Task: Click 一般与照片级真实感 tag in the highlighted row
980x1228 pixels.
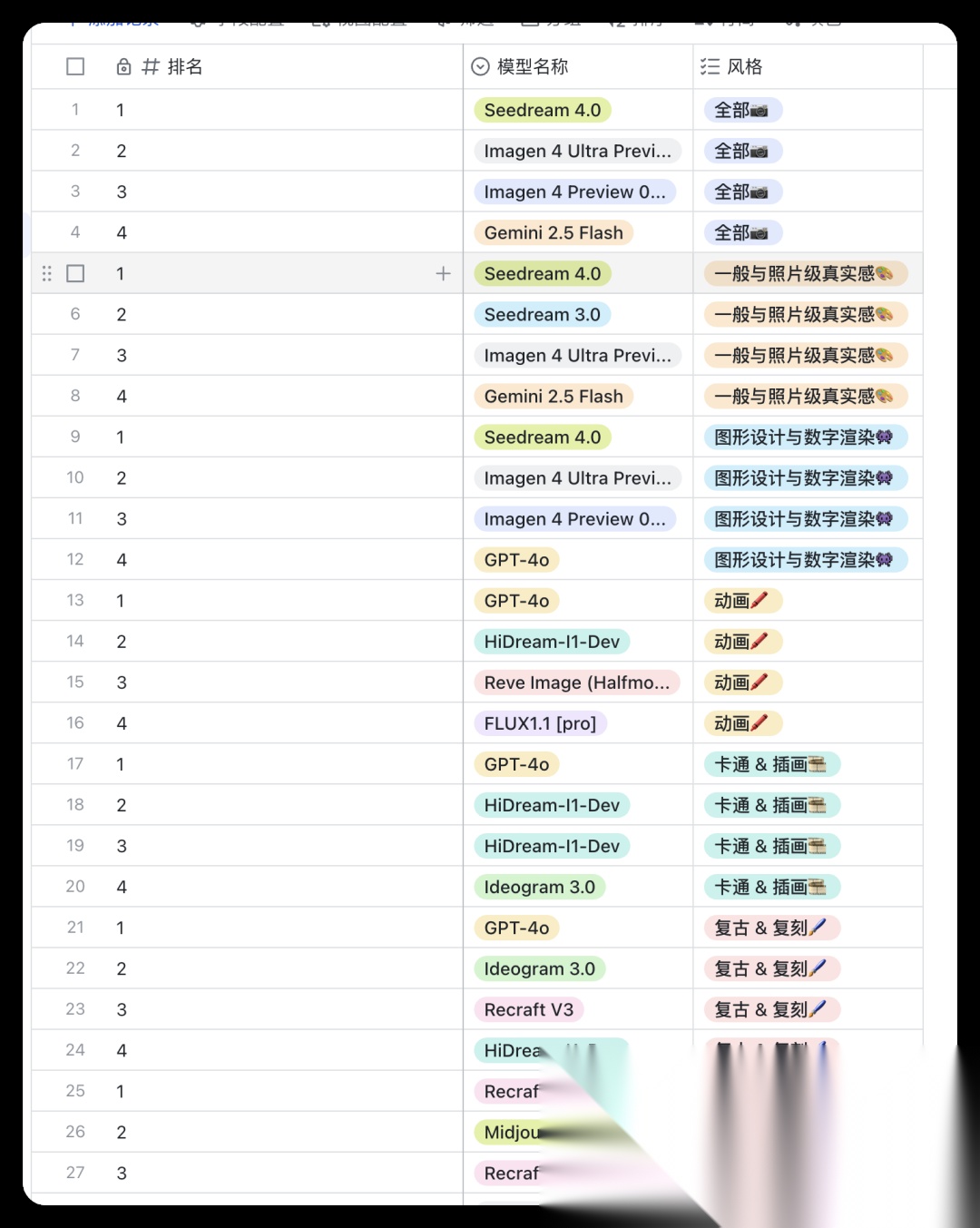Action: point(806,273)
